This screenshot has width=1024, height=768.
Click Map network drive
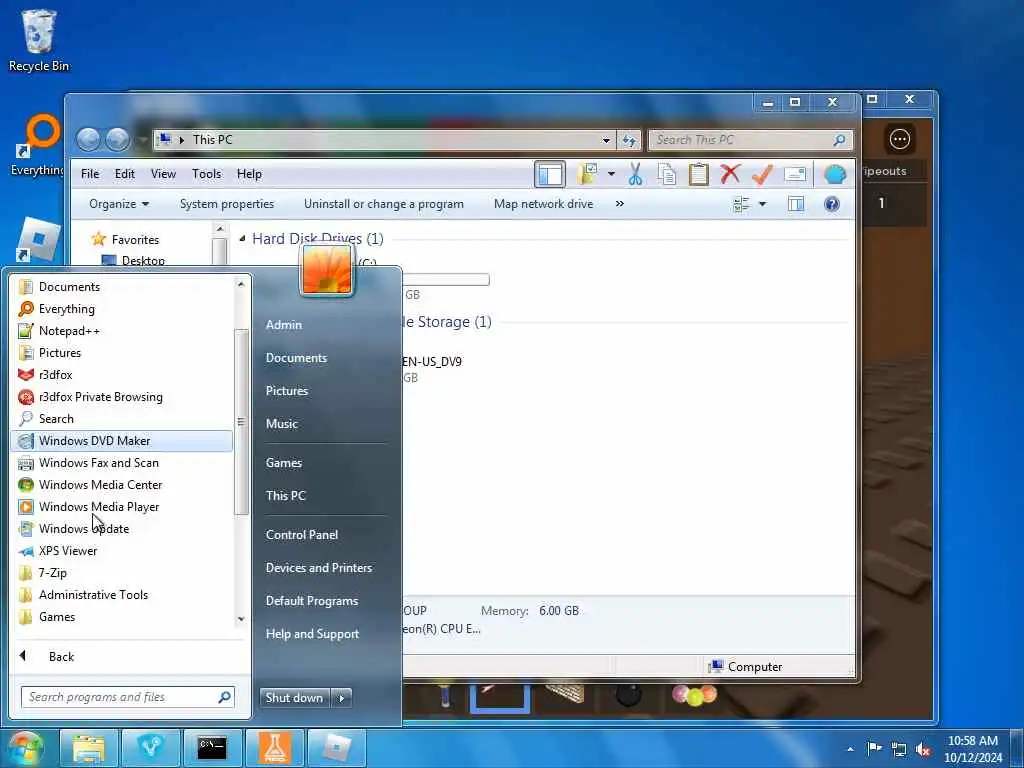pyautogui.click(x=543, y=204)
